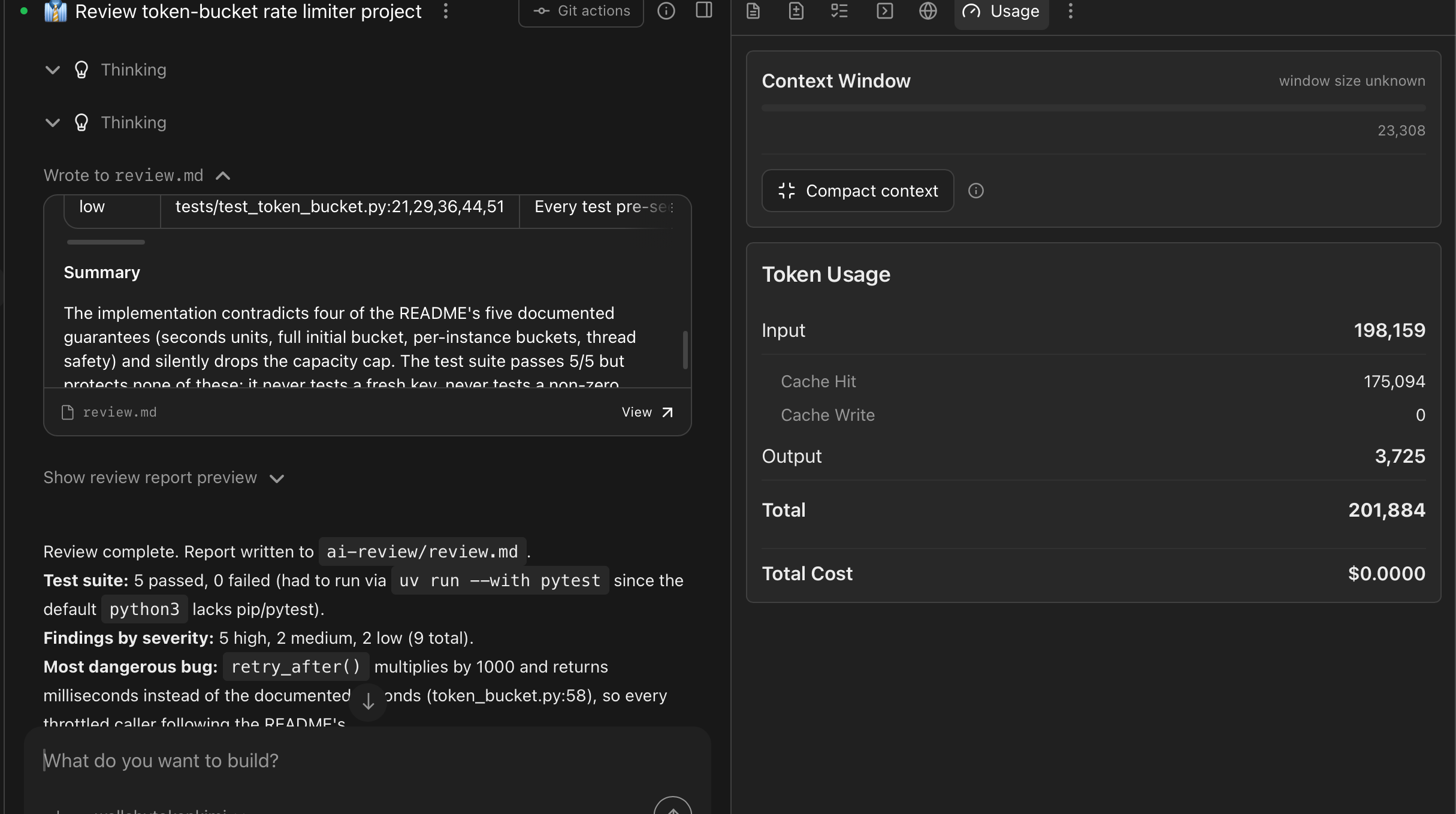Collapse the Wrote to review.md section
This screenshot has height=814, width=1456.
click(x=223, y=176)
